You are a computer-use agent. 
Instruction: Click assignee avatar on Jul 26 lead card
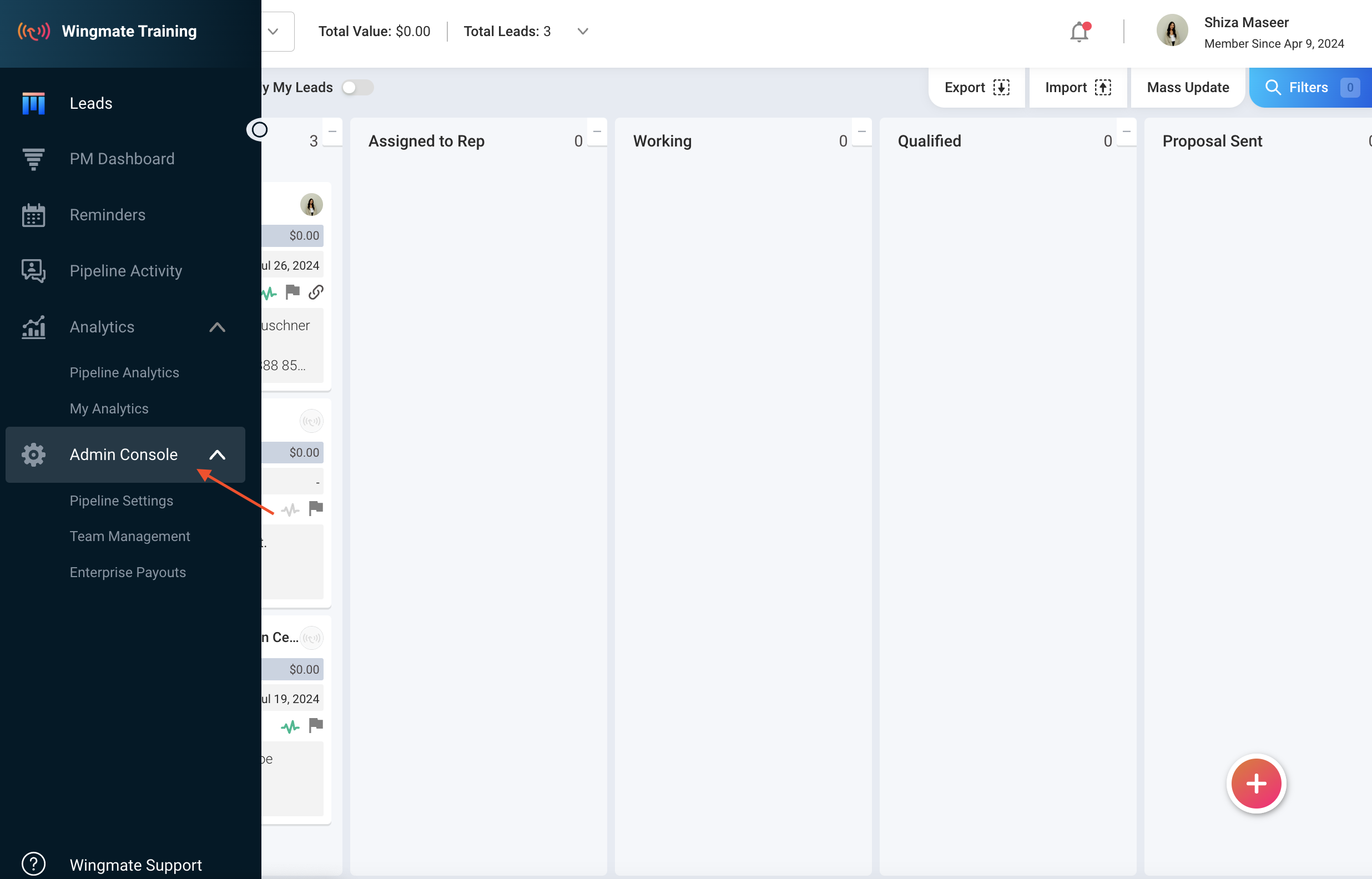pyautogui.click(x=311, y=204)
